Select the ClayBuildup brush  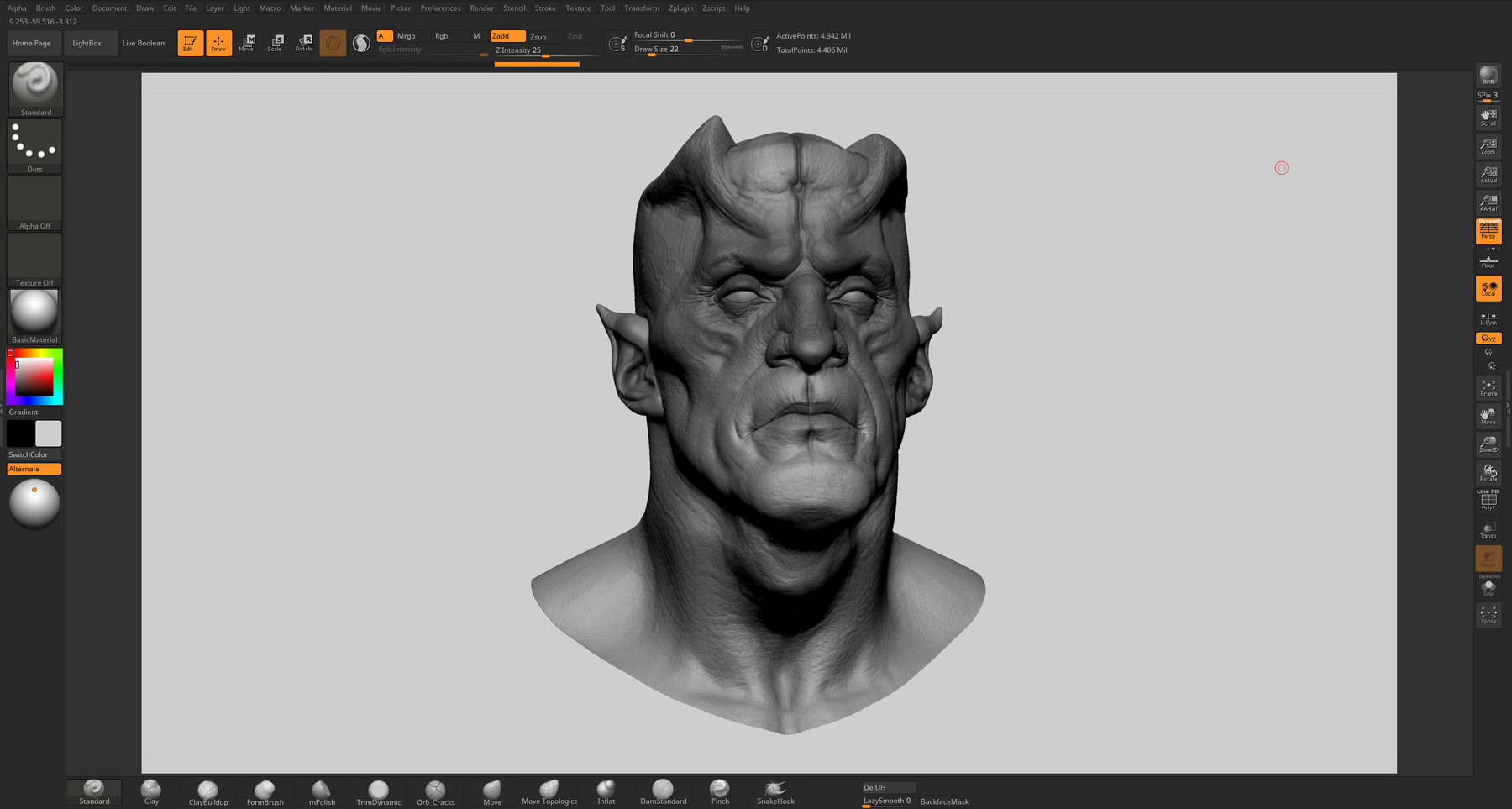coord(207,792)
